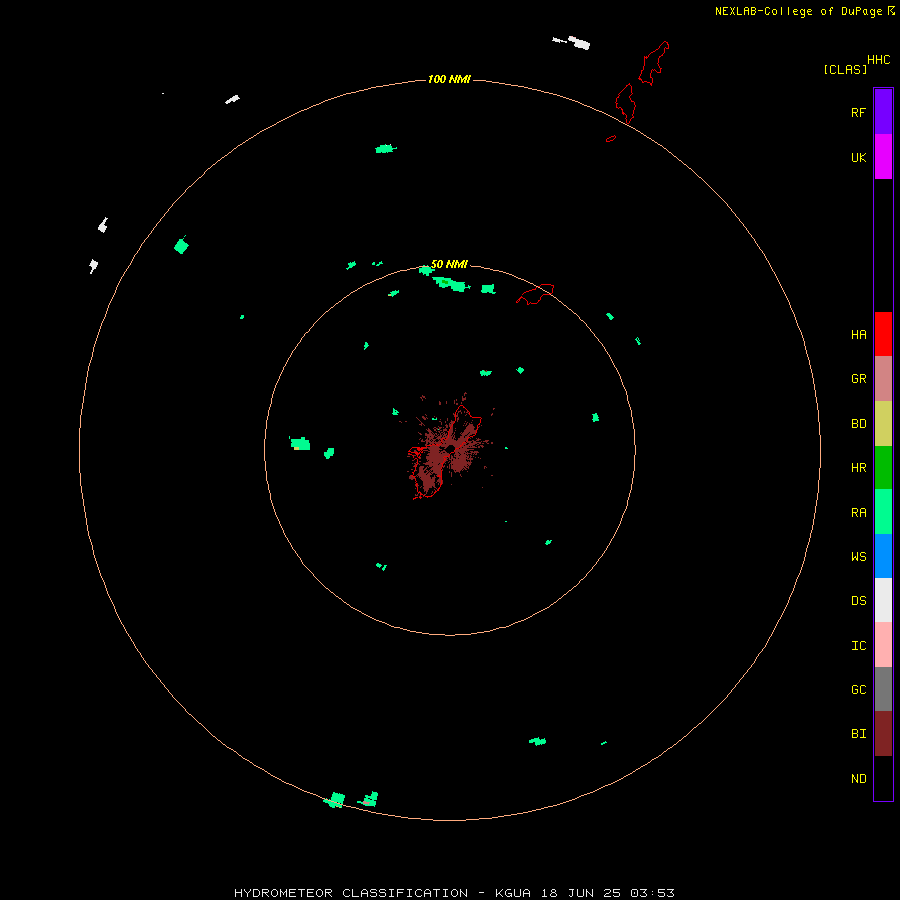Viewport: 900px width, 900px height.
Task: Select the BD yellow legend block
Action: click(883, 423)
